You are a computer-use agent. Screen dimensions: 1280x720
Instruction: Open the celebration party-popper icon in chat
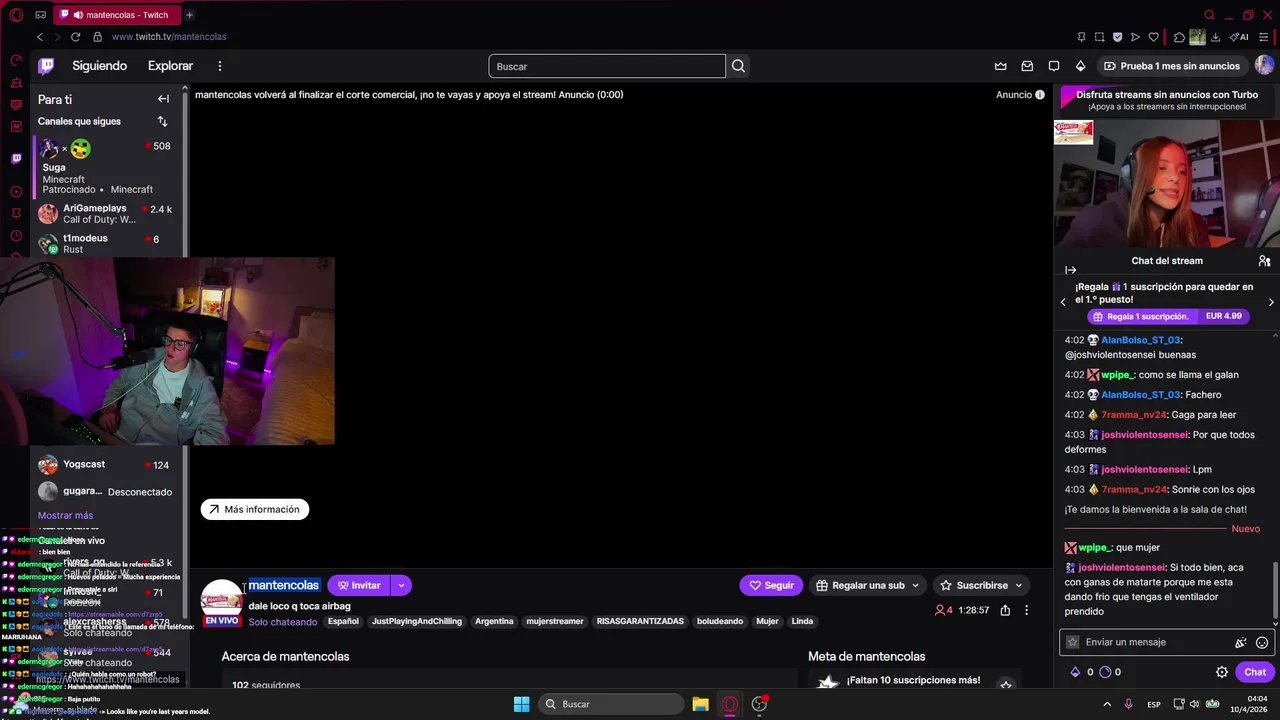(1240, 643)
